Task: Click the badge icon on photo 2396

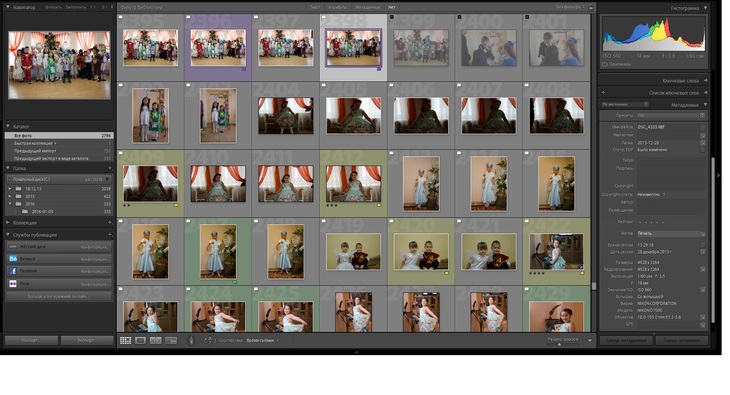Action: 243,69
